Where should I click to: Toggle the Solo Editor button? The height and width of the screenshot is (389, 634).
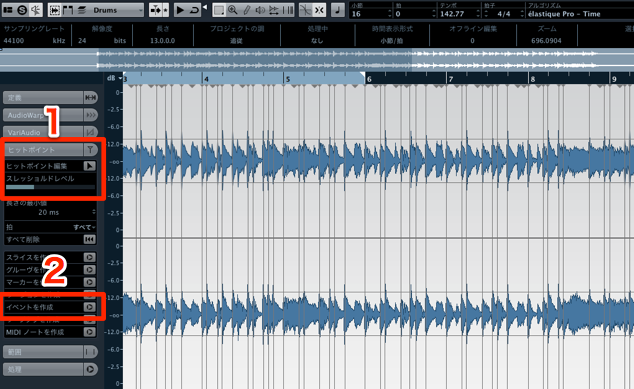click(22, 10)
